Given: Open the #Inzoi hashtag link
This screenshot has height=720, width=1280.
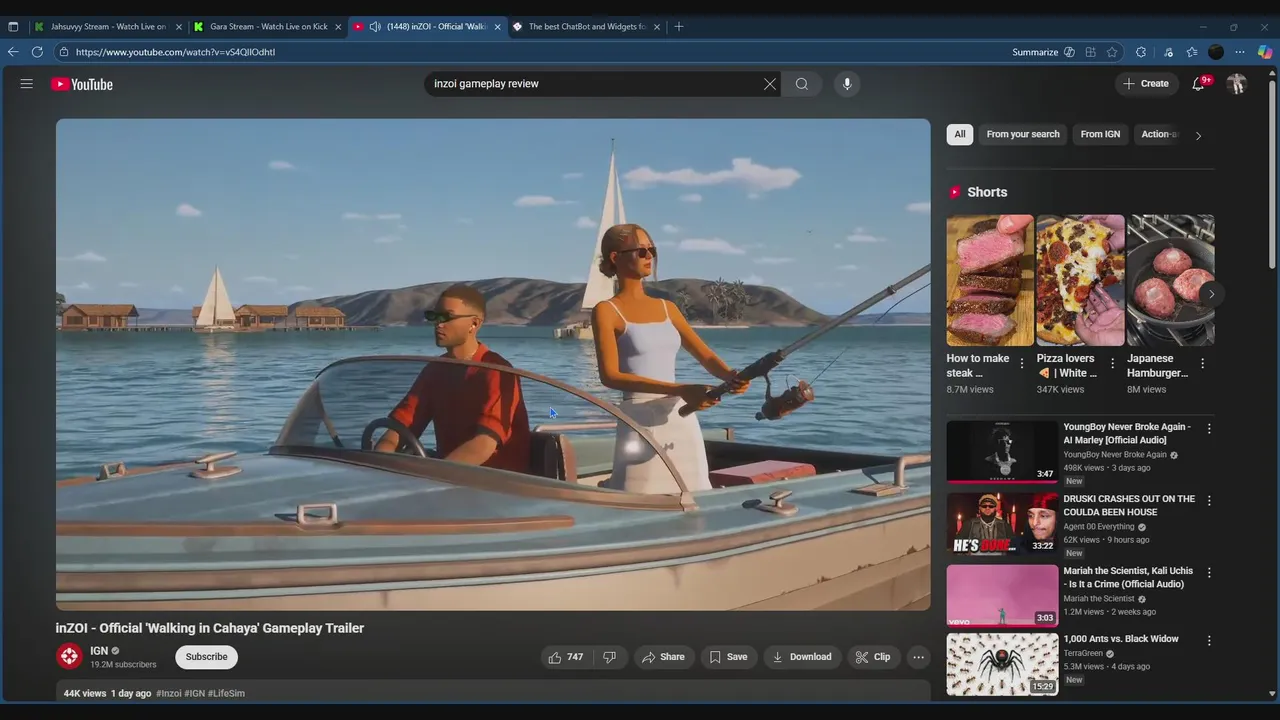Looking at the screenshot, I should pos(169,693).
